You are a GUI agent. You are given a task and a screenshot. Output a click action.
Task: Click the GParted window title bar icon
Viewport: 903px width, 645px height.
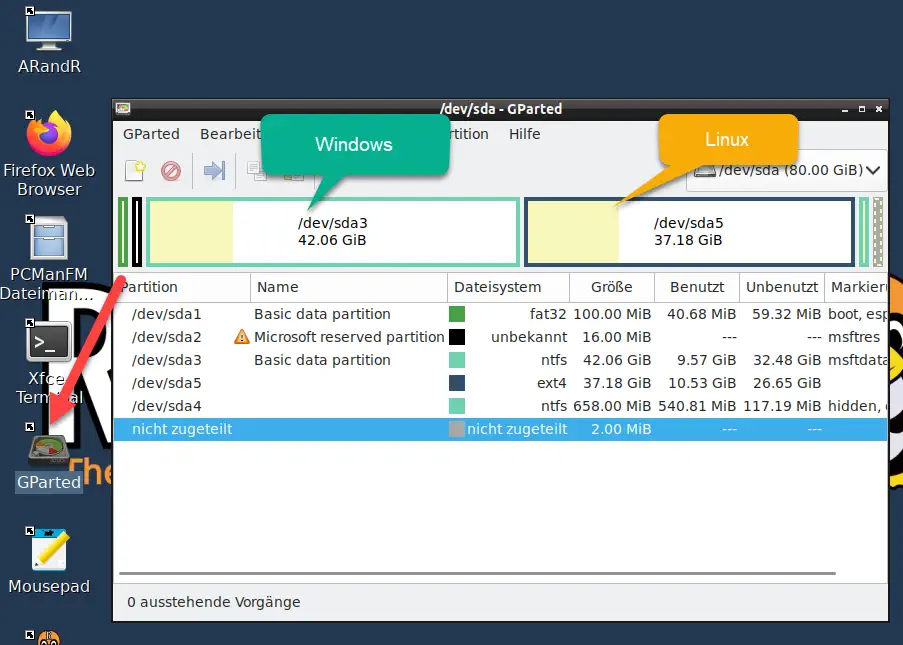pyautogui.click(x=123, y=108)
